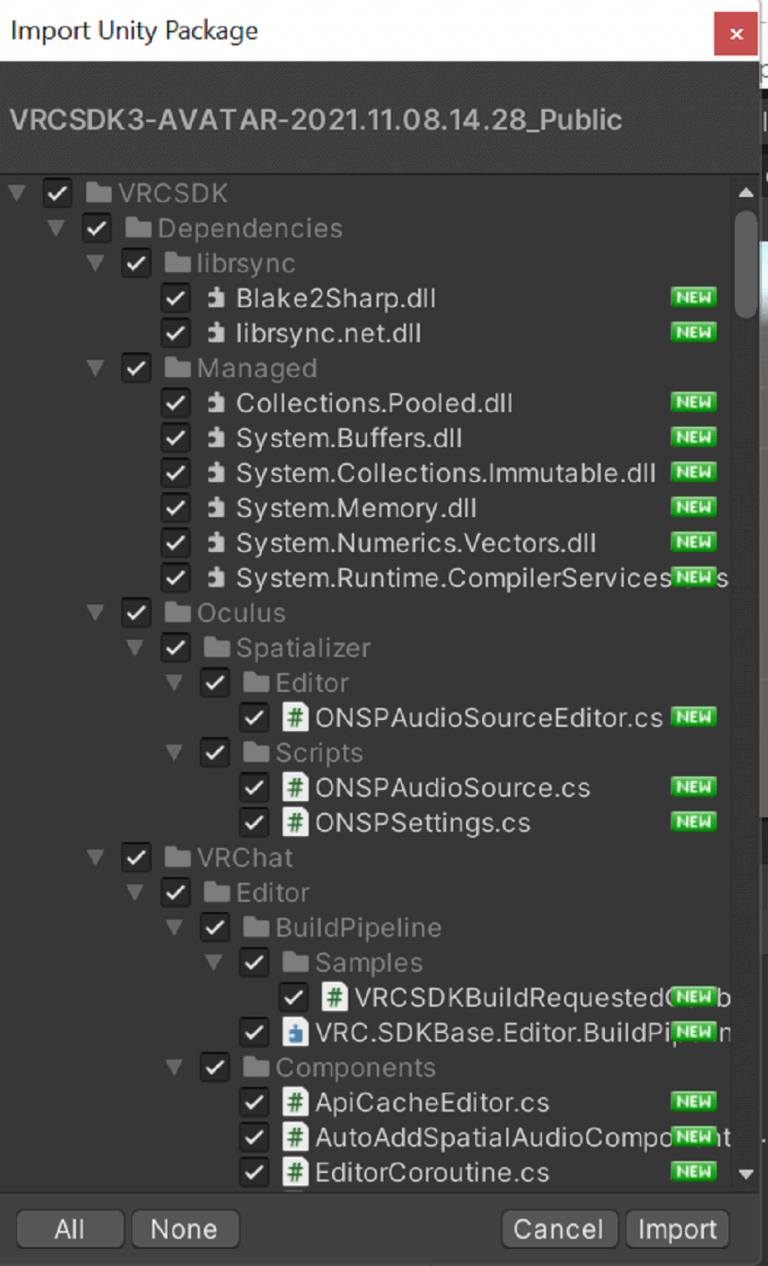Close the Import Unity Package dialog
Image resolution: width=768 pixels, height=1266 pixels.
tap(735, 34)
